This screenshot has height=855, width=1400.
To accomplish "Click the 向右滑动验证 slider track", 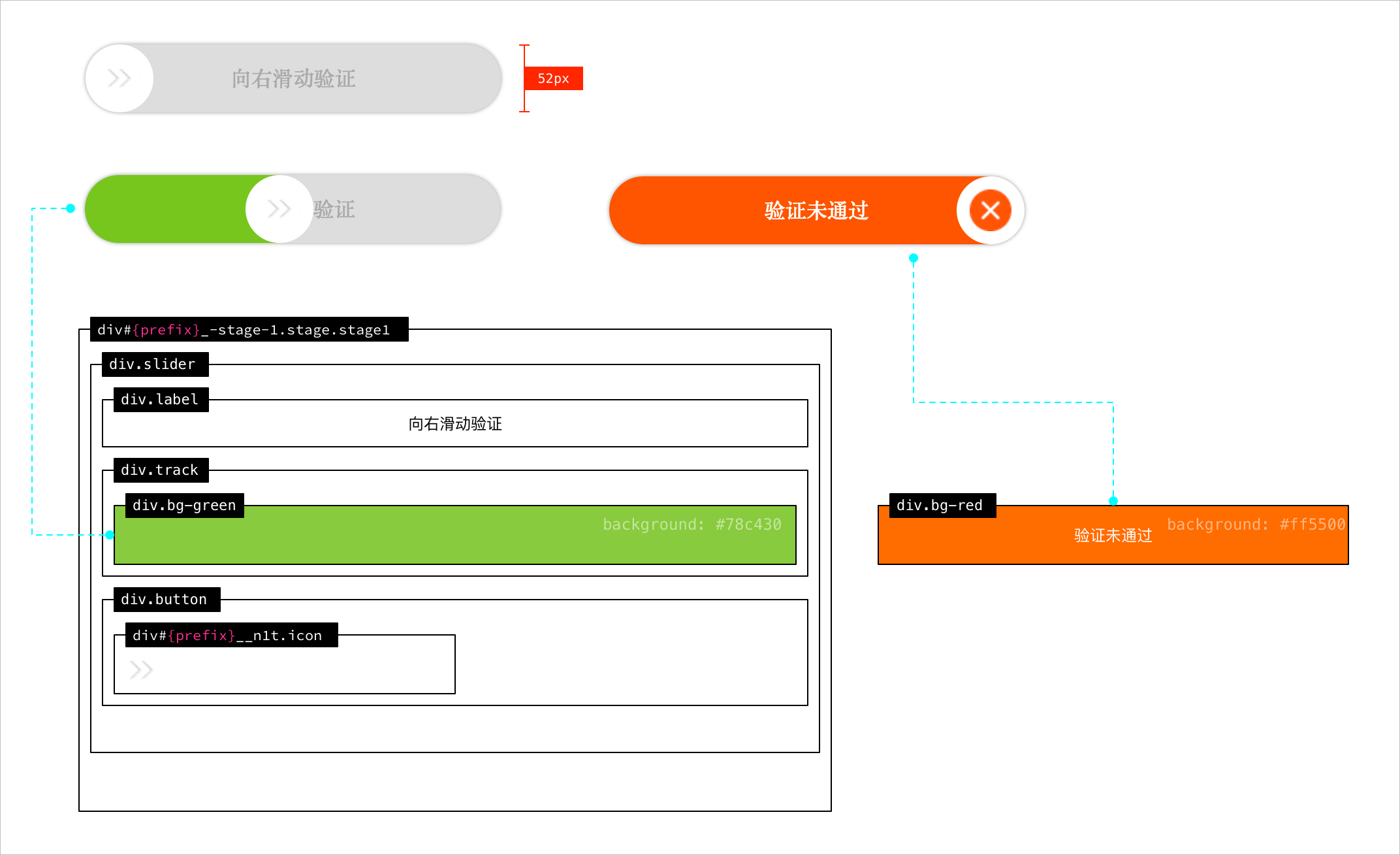I will click(294, 78).
